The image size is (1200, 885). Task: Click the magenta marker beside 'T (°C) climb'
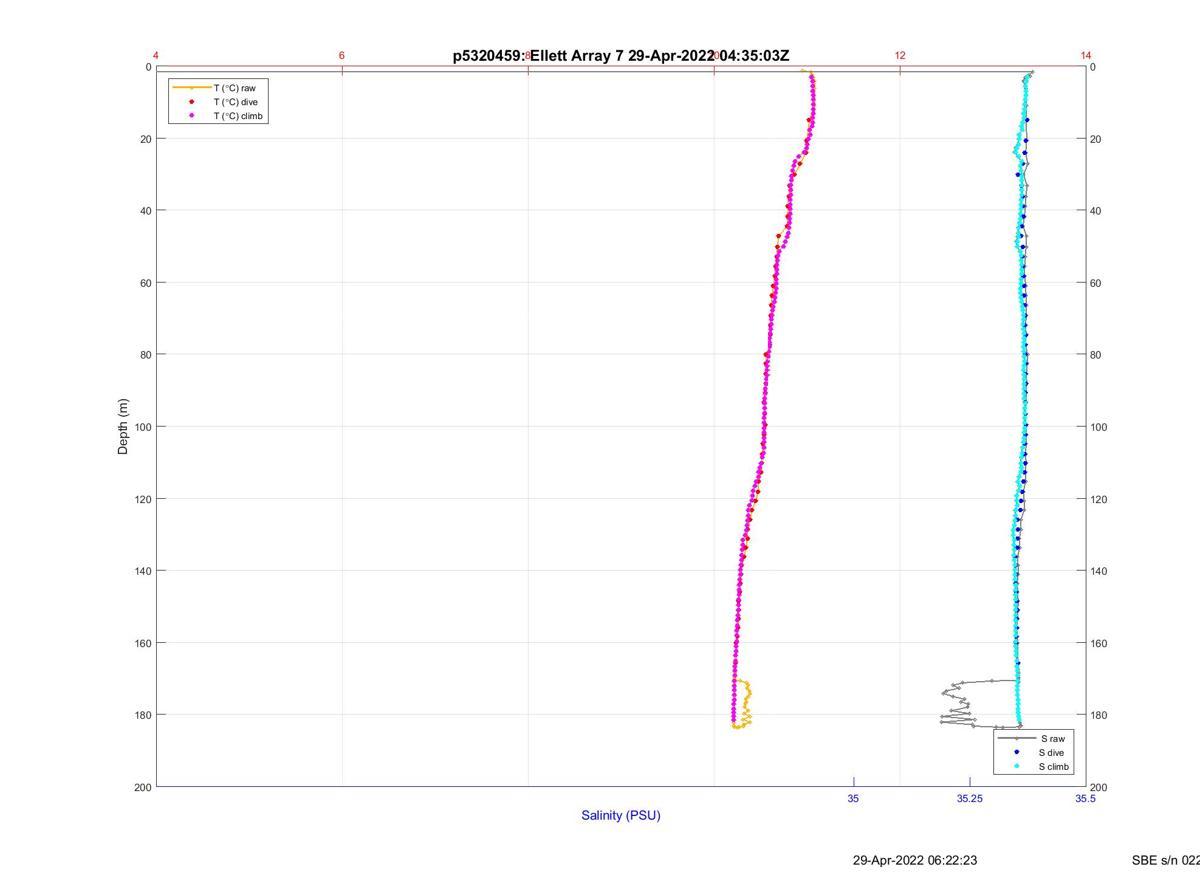click(x=192, y=116)
